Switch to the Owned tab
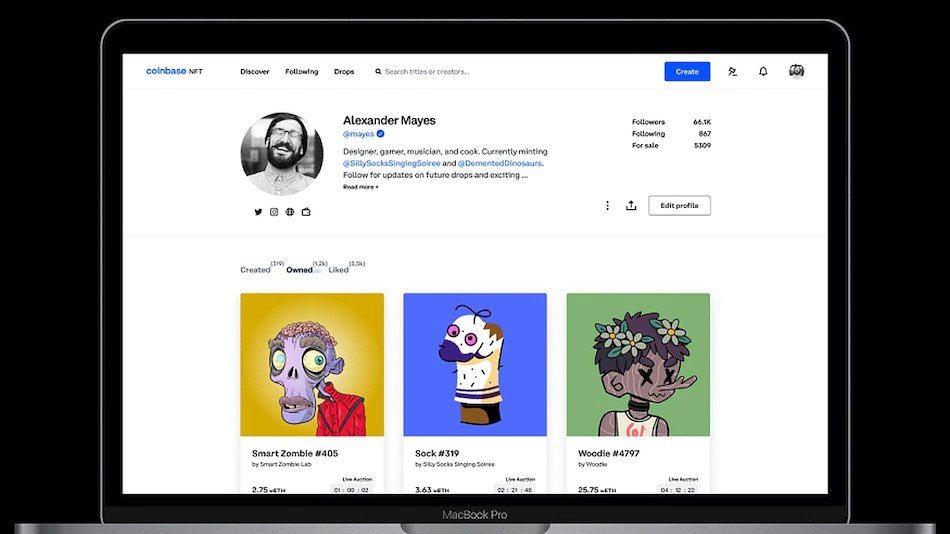950x534 pixels. point(299,270)
